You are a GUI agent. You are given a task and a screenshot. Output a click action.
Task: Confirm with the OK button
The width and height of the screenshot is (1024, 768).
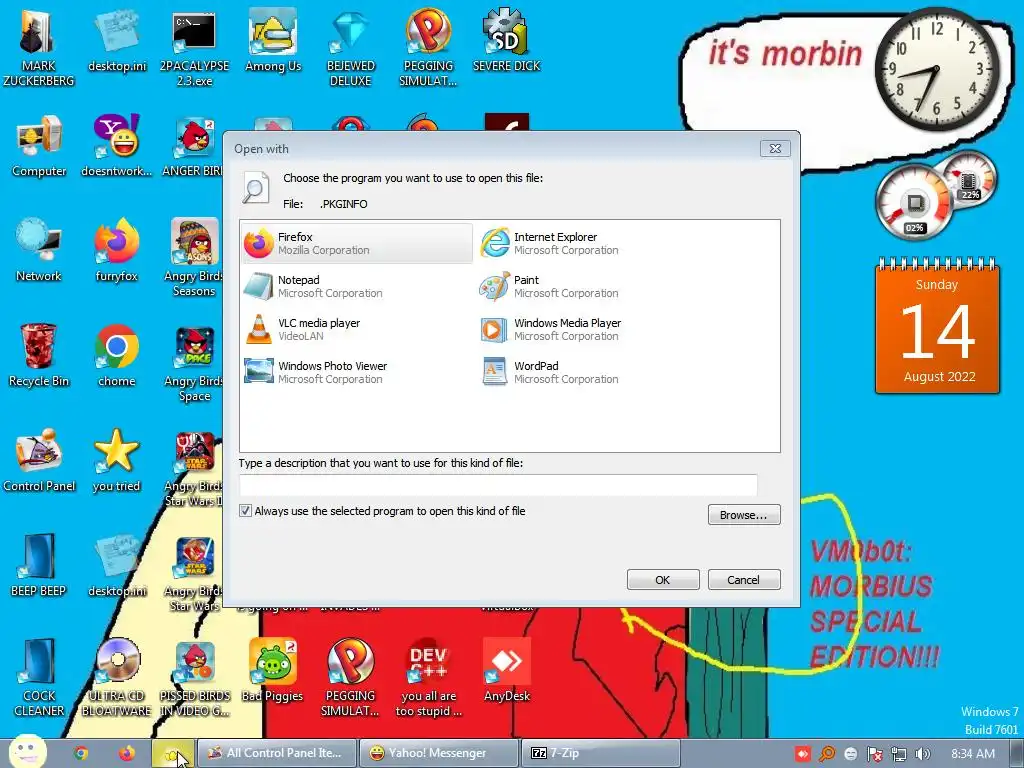[663, 580]
